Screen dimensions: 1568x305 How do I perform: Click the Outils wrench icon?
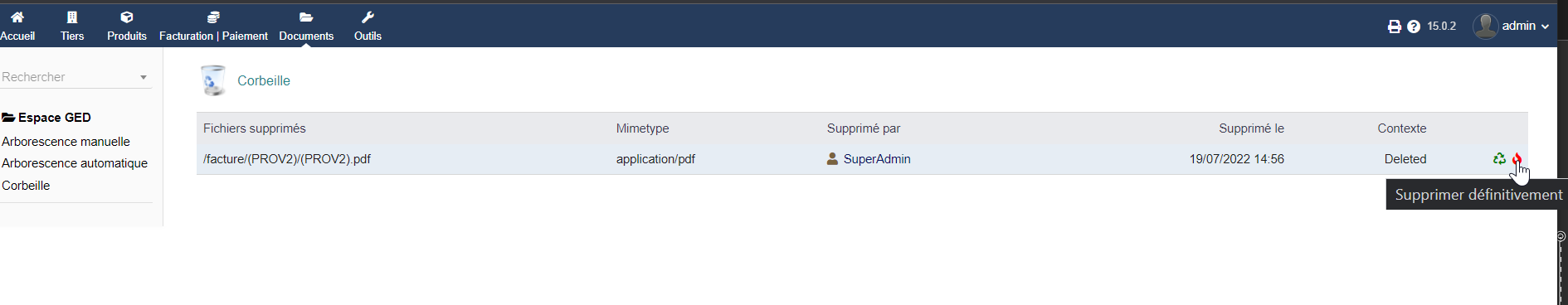[x=368, y=17]
